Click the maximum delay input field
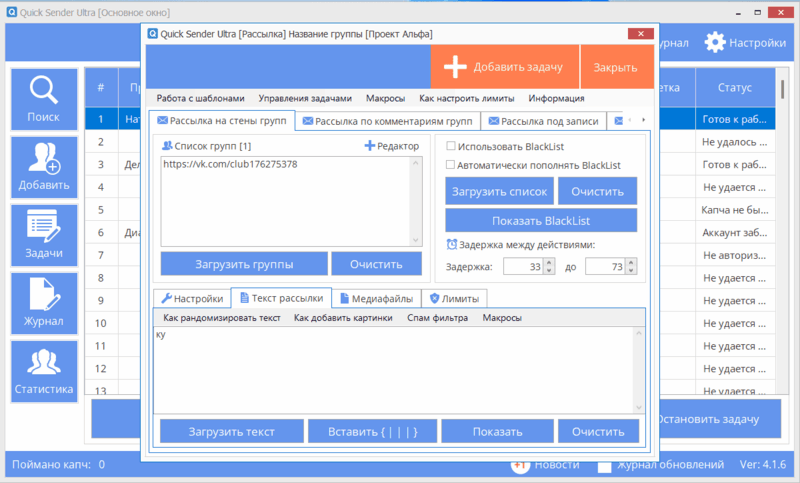 click(x=606, y=266)
